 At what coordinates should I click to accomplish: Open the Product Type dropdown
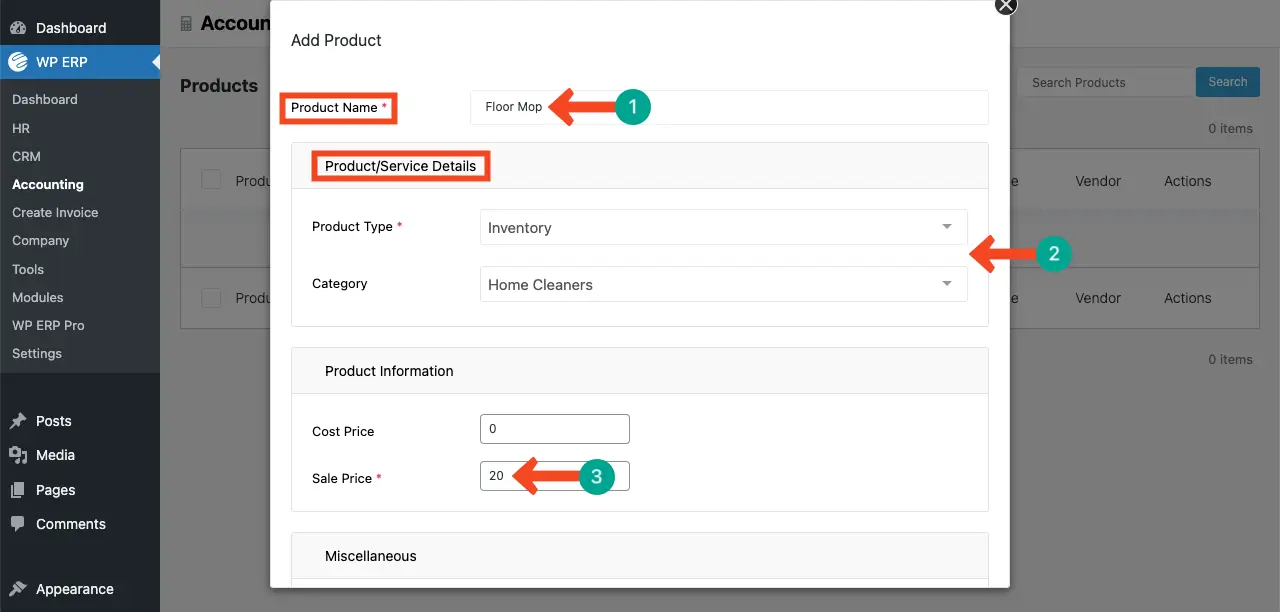(723, 227)
